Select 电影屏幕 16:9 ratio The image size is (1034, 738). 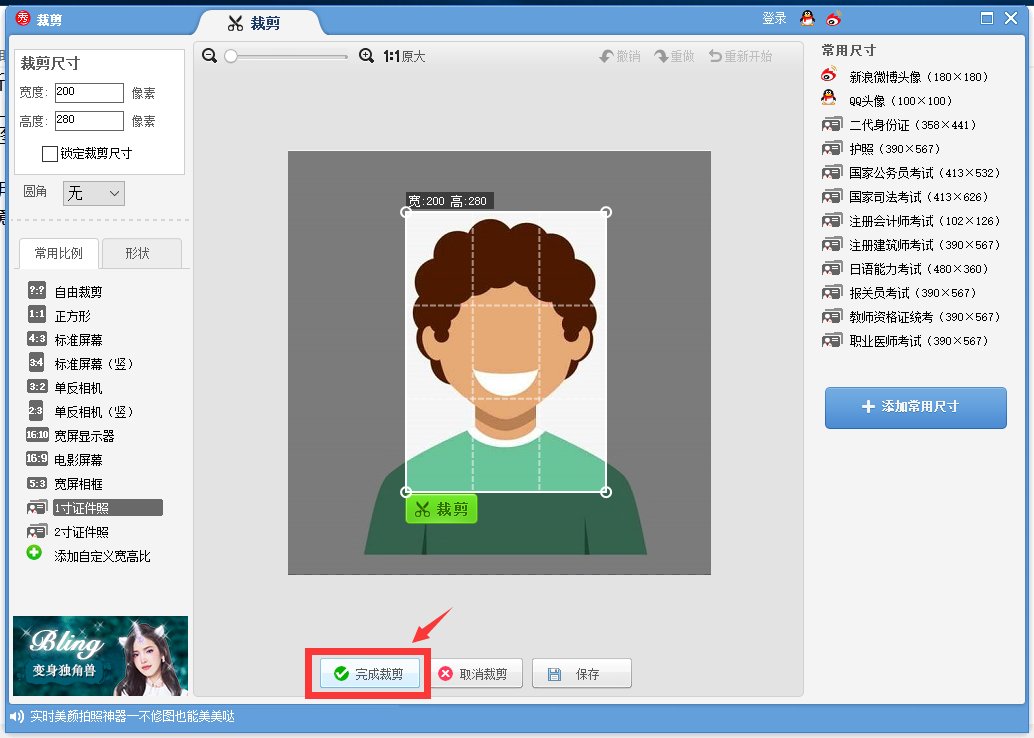(x=65, y=459)
